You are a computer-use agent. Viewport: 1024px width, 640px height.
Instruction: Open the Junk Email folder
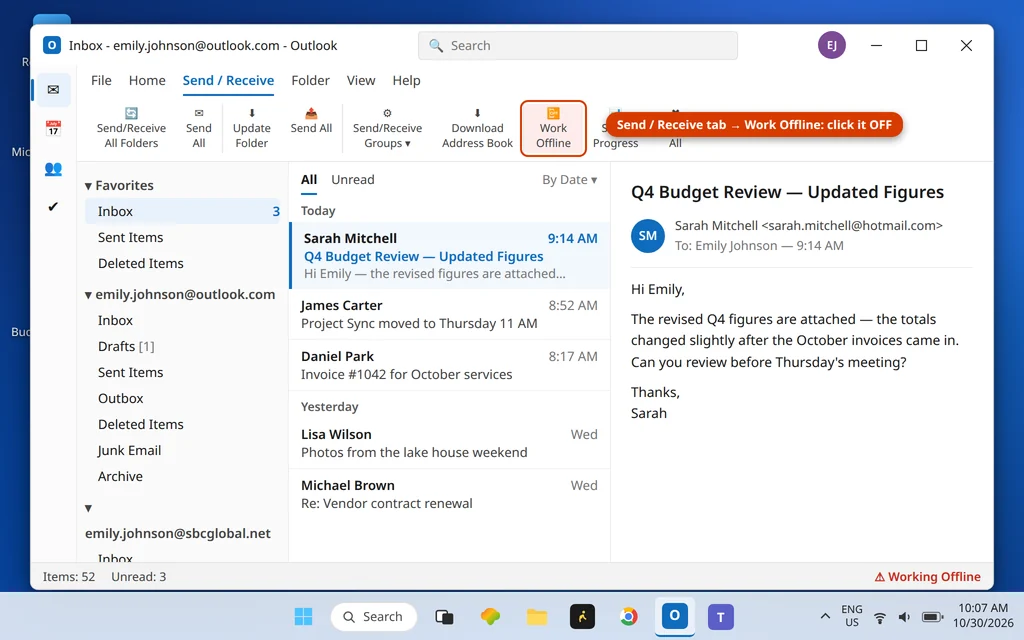[x=183, y=451]
